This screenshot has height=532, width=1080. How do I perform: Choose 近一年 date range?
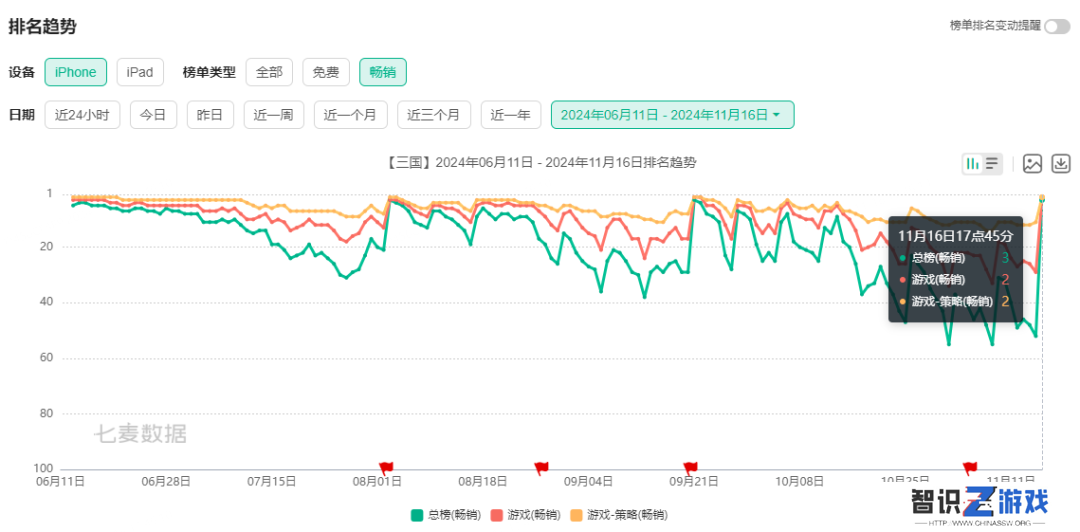click(510, 115)
